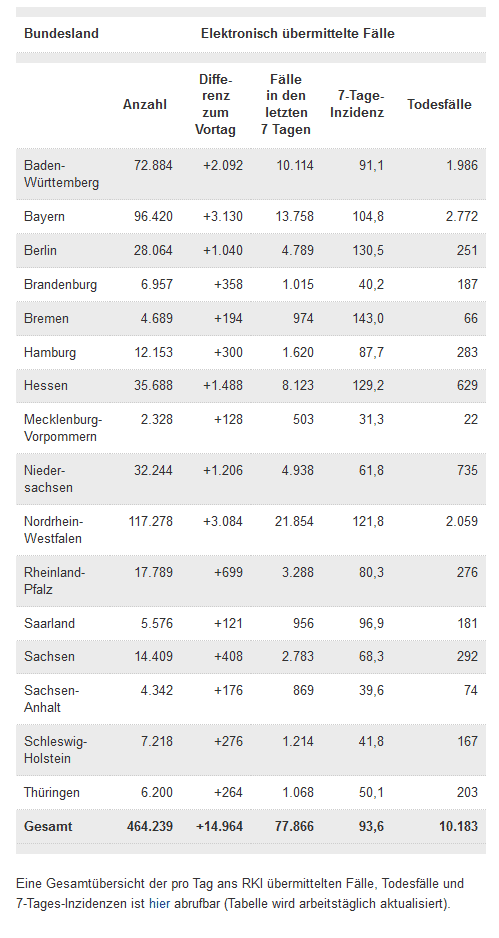The width and height of the screenshot is (499, 938).
Task: Click the Anzahl column header
Action: coord(145,105)
